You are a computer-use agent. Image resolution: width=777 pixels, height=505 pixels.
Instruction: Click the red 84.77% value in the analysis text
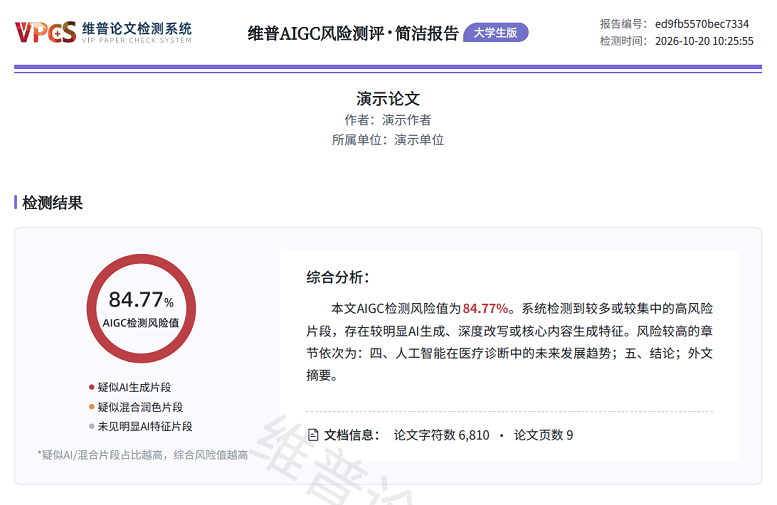pyautogui.click(x=486, y=309)
